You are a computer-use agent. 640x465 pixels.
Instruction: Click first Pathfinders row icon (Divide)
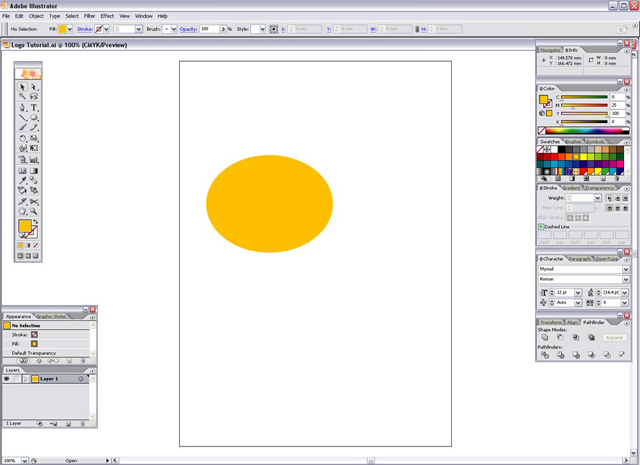[544, 355]
